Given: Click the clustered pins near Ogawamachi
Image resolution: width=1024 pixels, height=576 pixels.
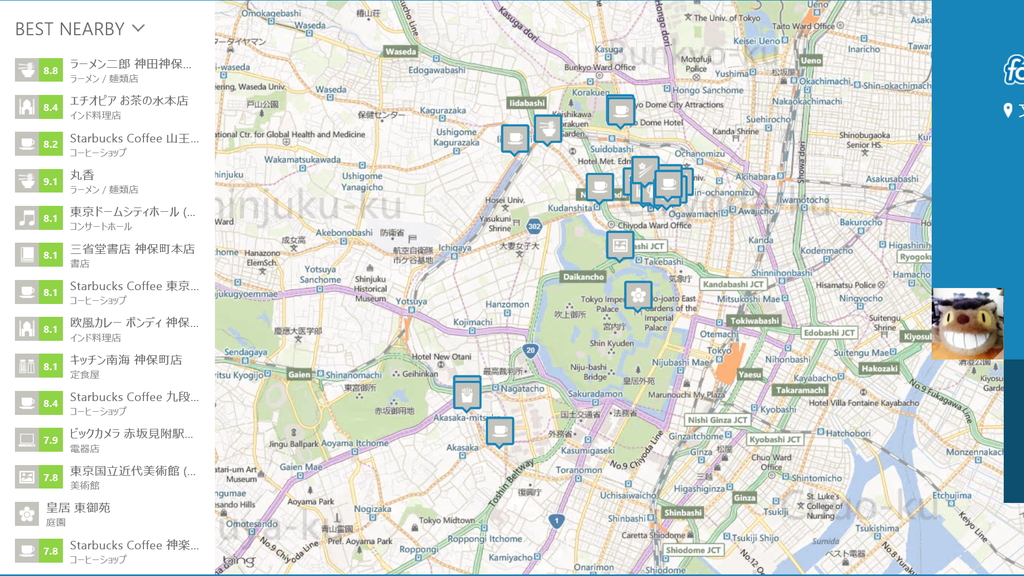Looking at the screenshot, I should click(x=668, y=185).
